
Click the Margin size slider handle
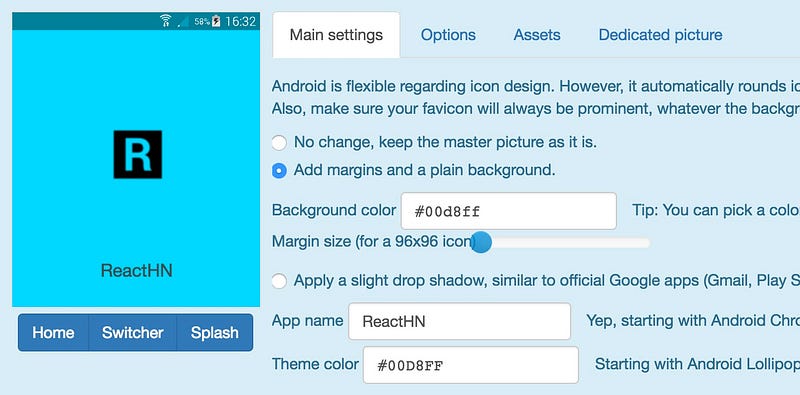click(481, 242)
